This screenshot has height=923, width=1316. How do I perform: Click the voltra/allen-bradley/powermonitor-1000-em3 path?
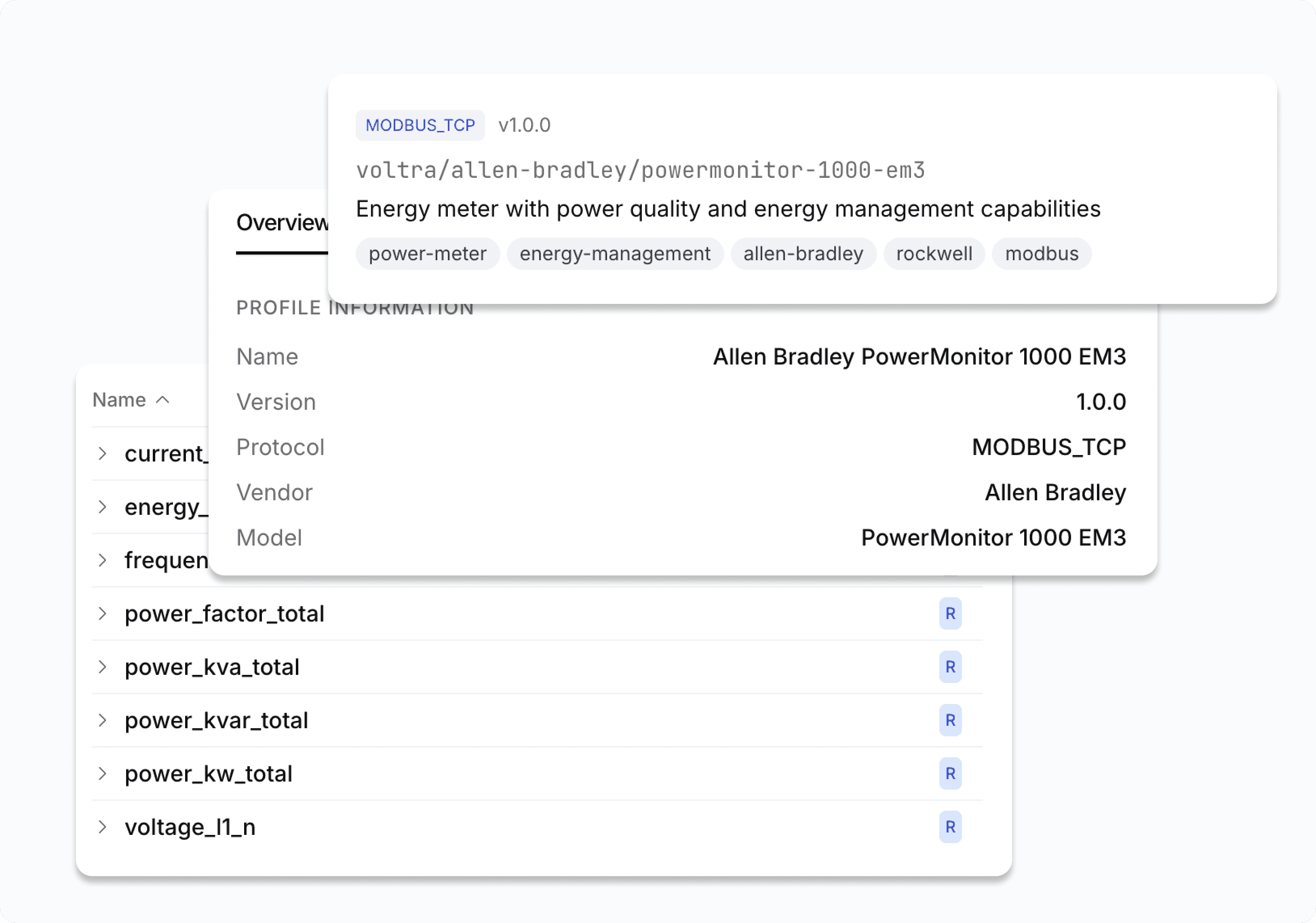640,170
